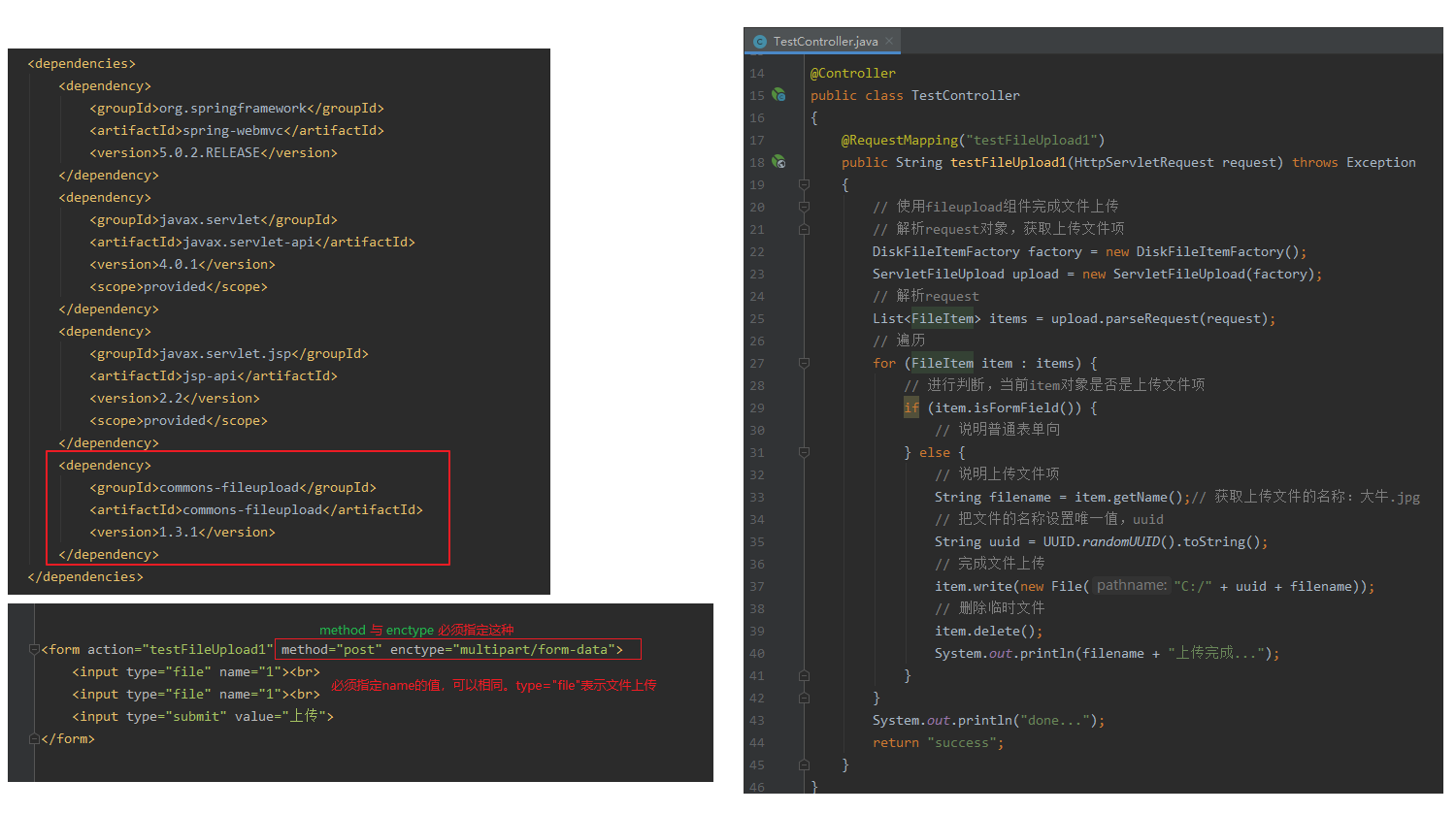Click '@RequestMapping("testFileUpload1")' annotation
This screenshot has width=1456, height=813.
[x=974, y=140]
